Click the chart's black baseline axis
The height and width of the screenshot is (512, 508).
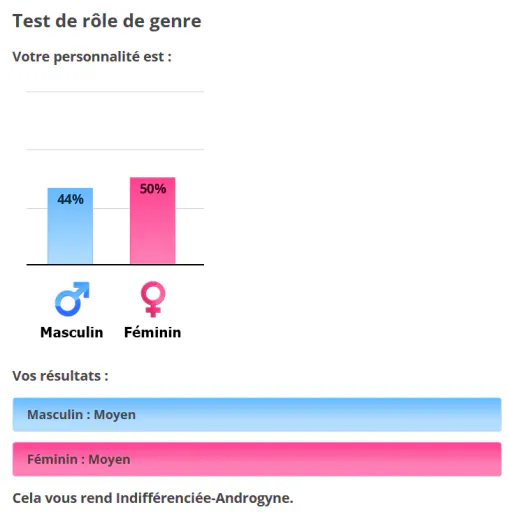pos(115,265)
